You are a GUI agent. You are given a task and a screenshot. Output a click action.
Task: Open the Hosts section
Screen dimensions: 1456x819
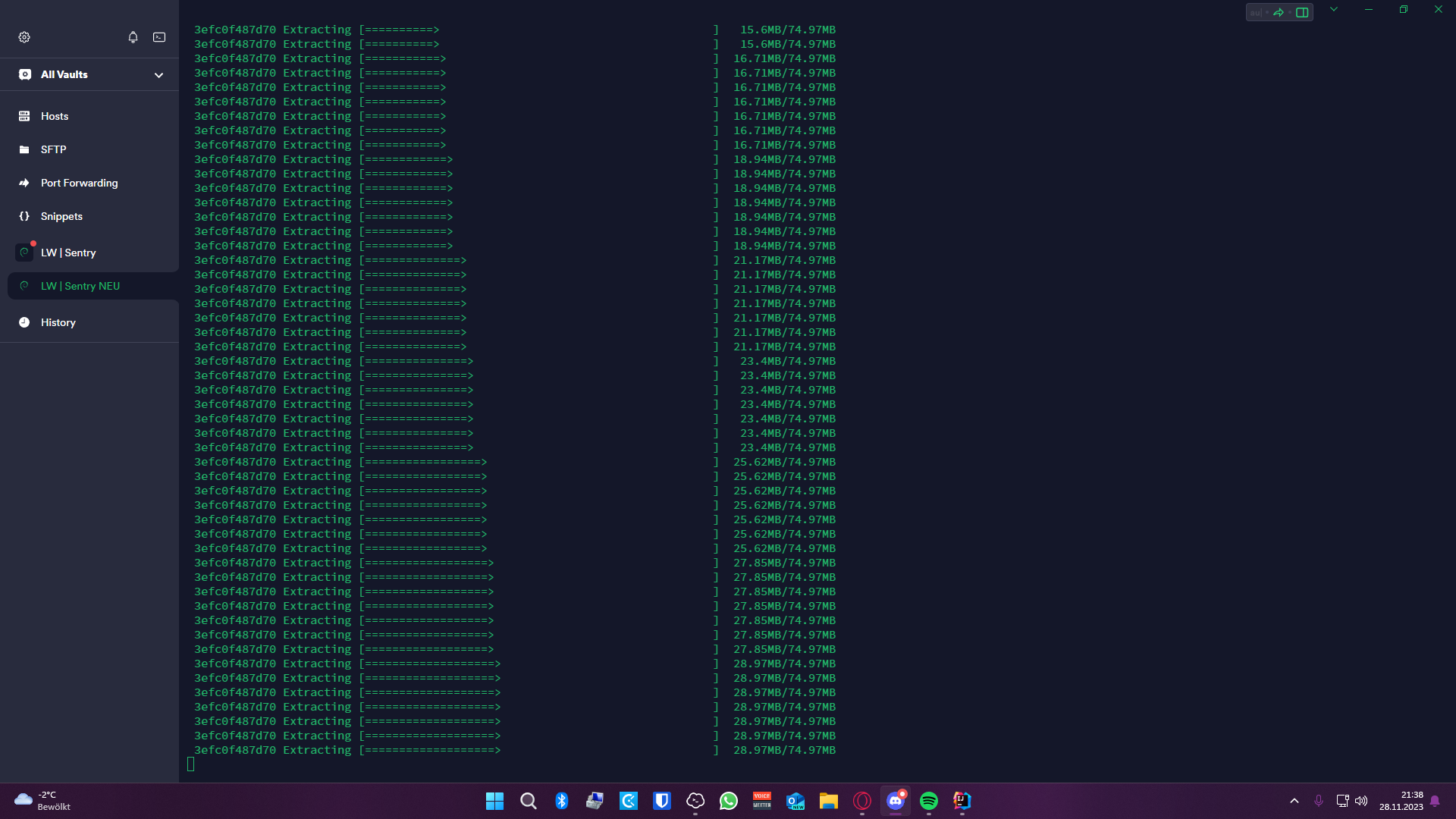[x=55, y=116]
